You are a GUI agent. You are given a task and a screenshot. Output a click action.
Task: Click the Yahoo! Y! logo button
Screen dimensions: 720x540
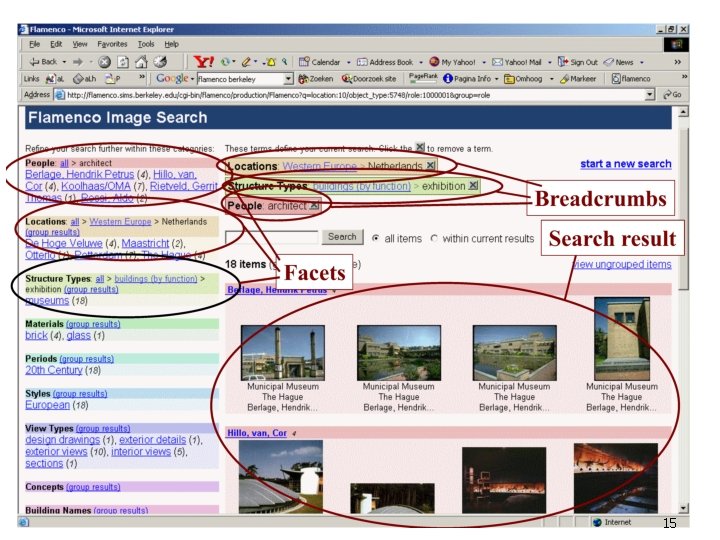point(203,62)
